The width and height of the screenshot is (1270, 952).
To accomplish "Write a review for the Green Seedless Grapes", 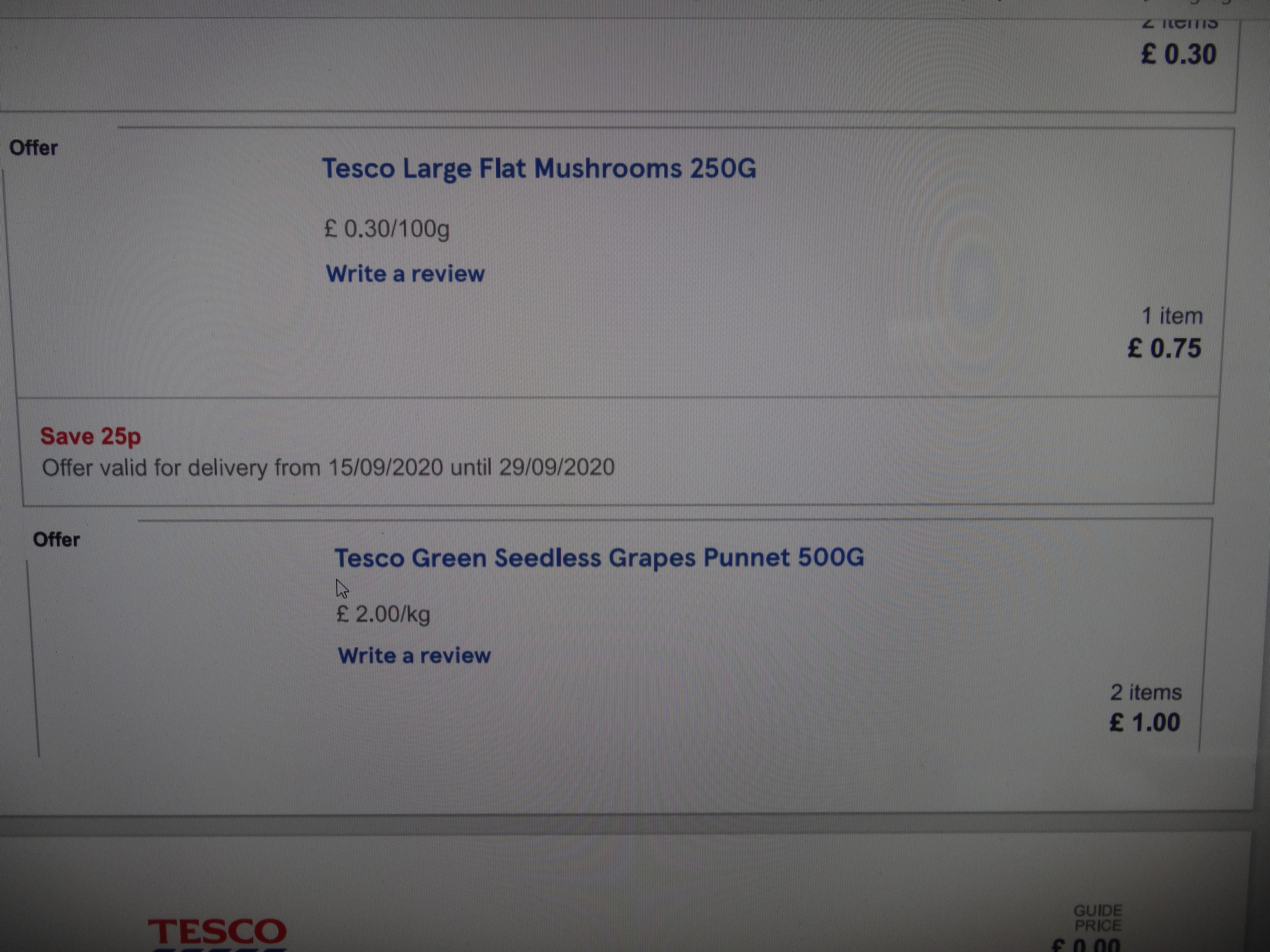I will click(414, 656).
